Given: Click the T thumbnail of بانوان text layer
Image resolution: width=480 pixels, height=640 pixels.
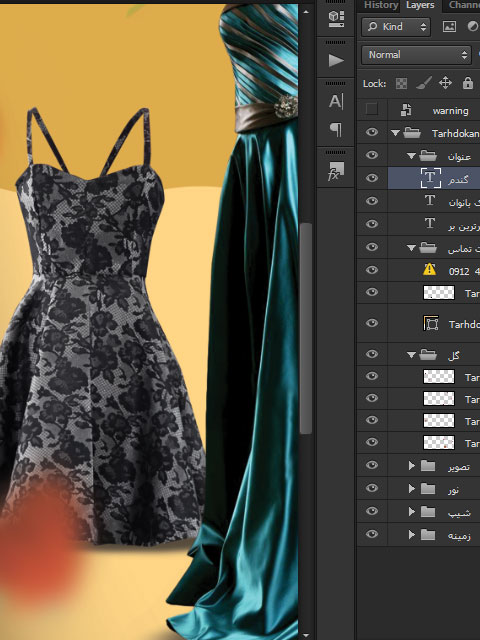Looking at the screenshot, I should [430, 200].
